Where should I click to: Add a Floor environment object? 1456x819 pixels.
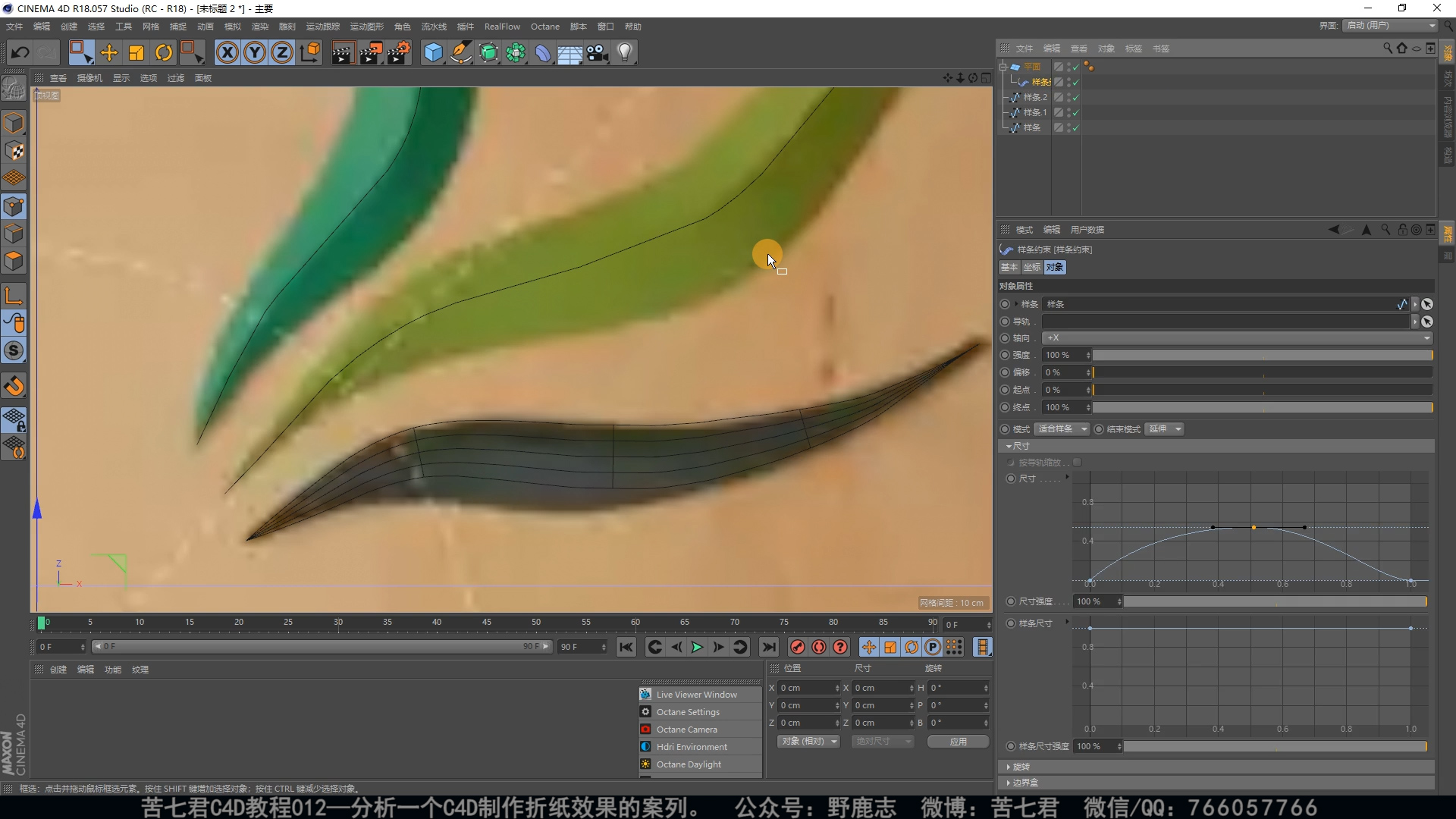tap(570, 52)
